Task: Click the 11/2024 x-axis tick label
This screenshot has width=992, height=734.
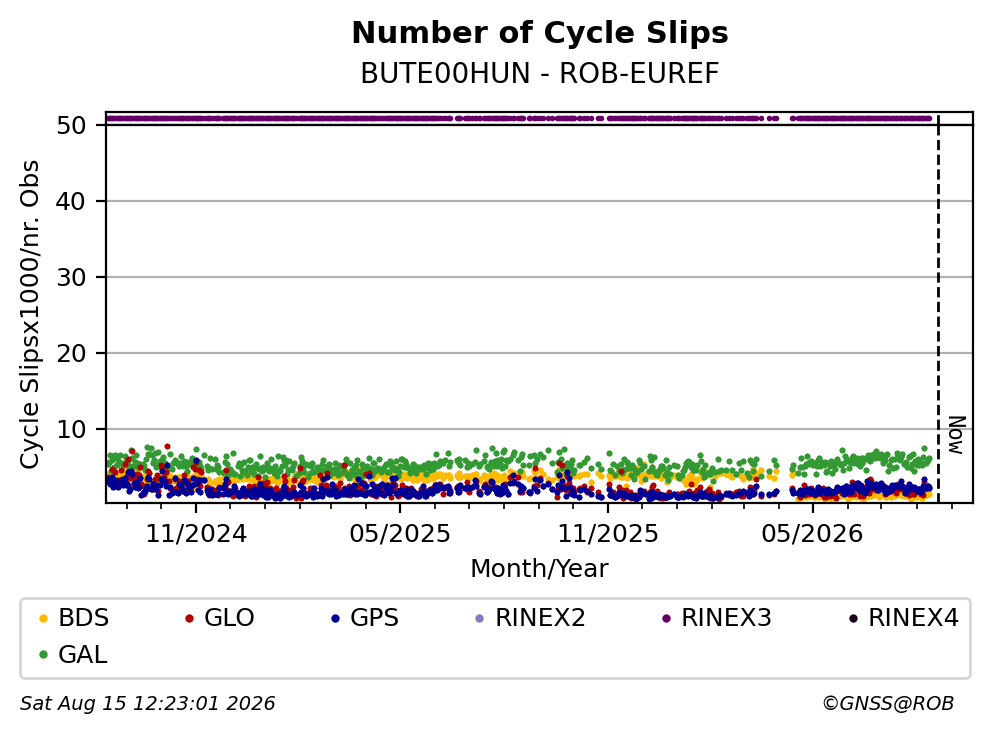Action: pyautogui.click(x=196, y=534)
